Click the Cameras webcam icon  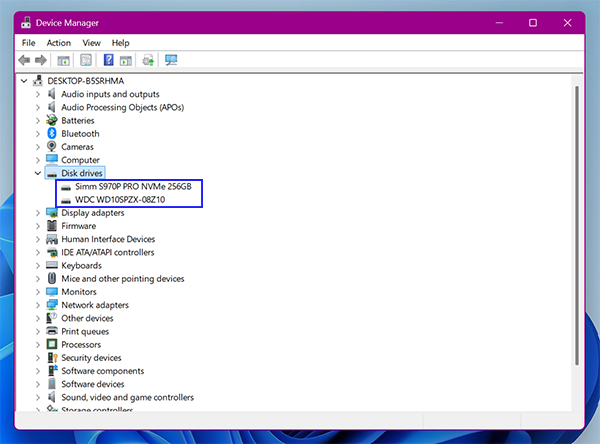52,147
